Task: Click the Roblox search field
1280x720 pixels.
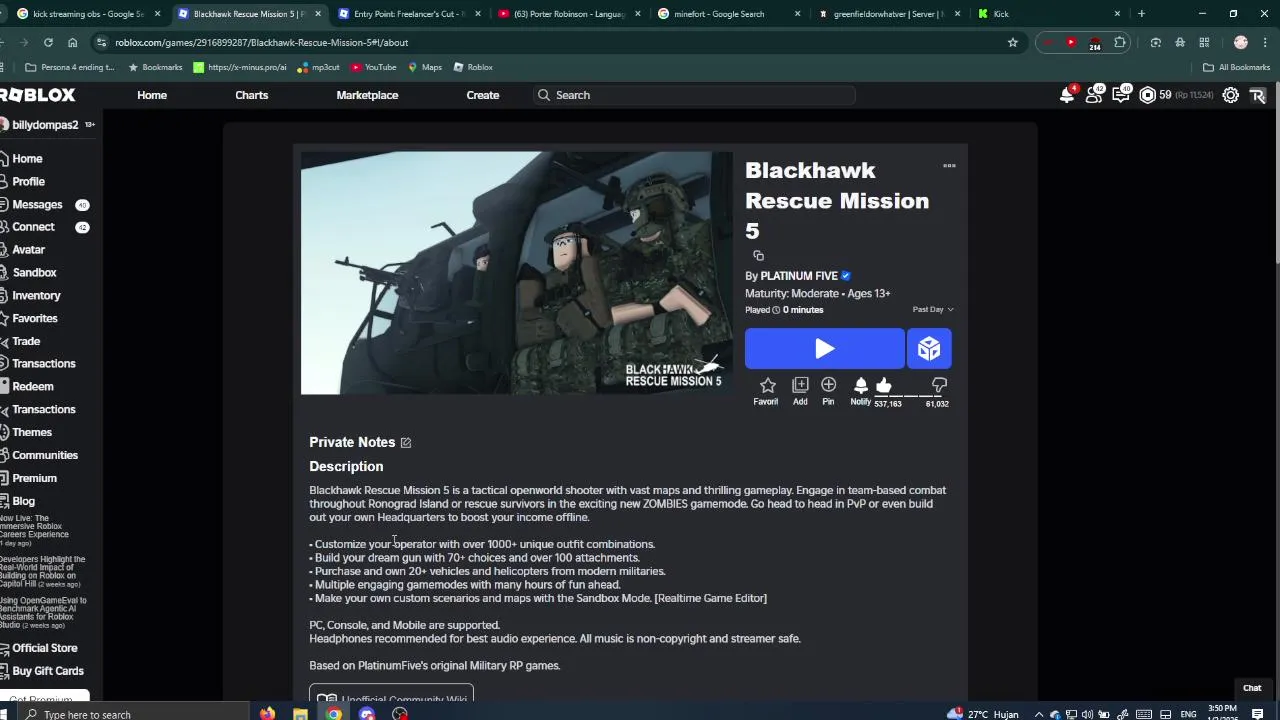Action: click(x=695, y=95)
